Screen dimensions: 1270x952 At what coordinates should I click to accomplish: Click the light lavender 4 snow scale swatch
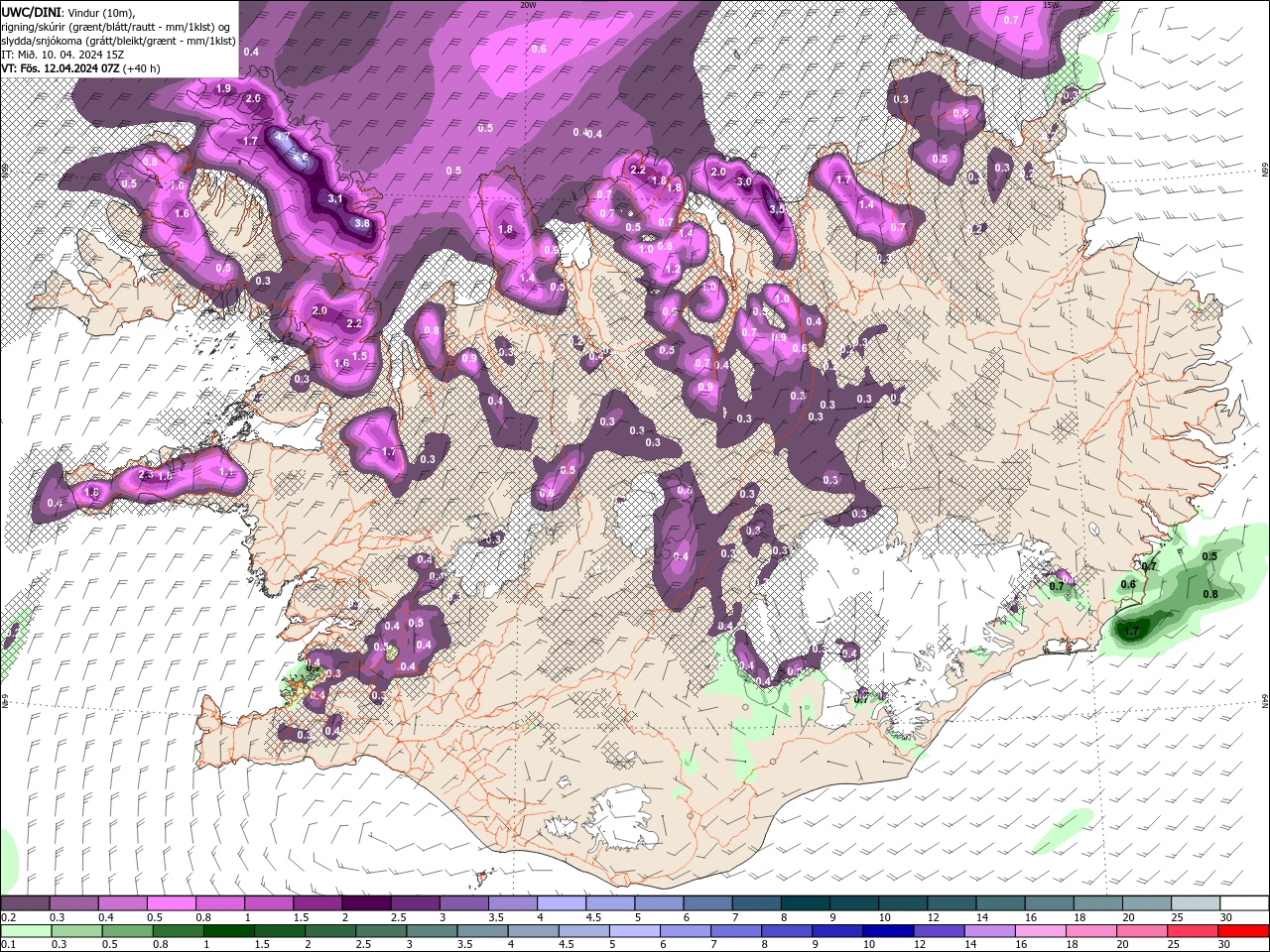[560, 903]
